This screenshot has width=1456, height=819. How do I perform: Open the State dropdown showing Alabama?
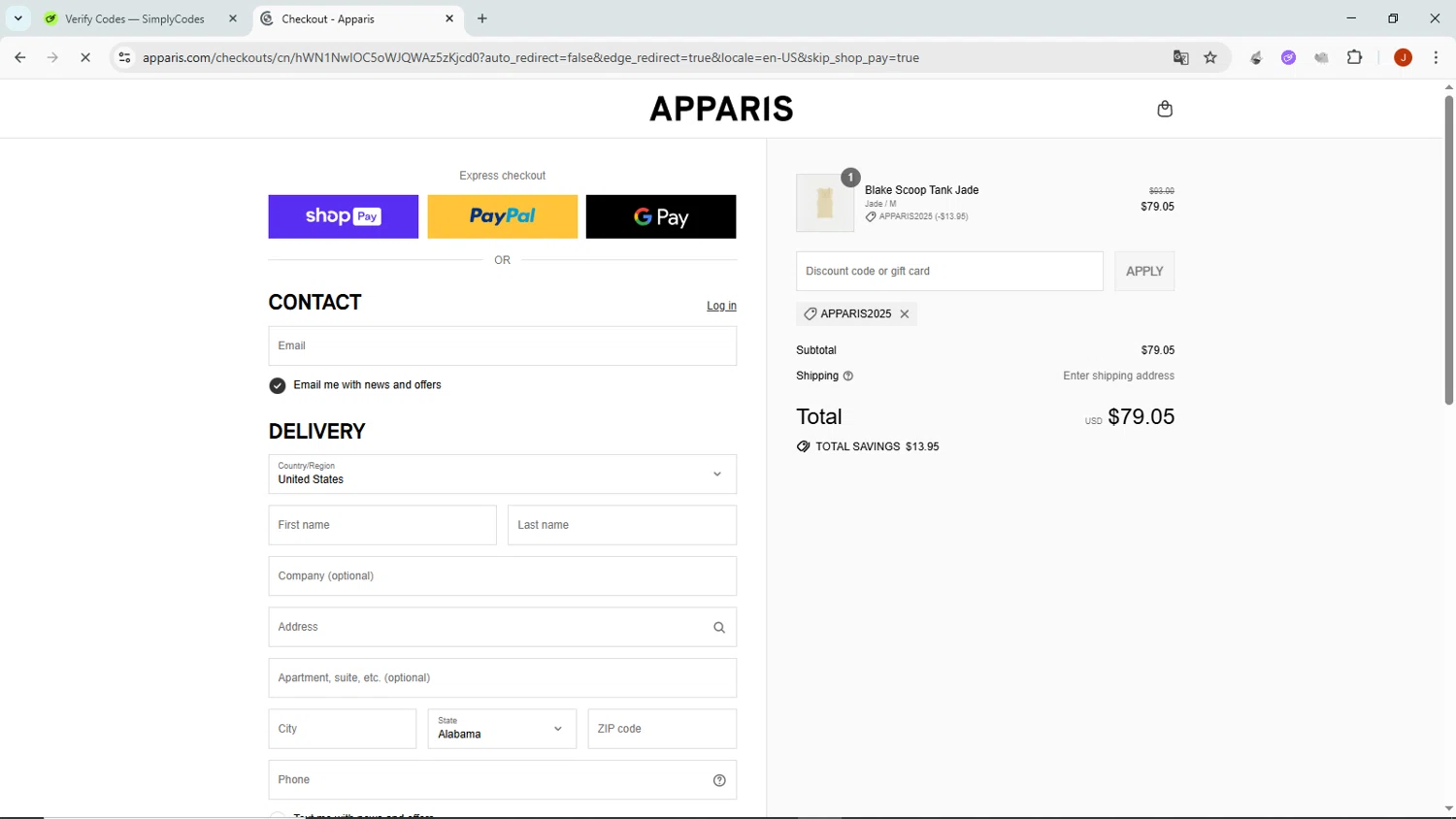click(503, 729)
